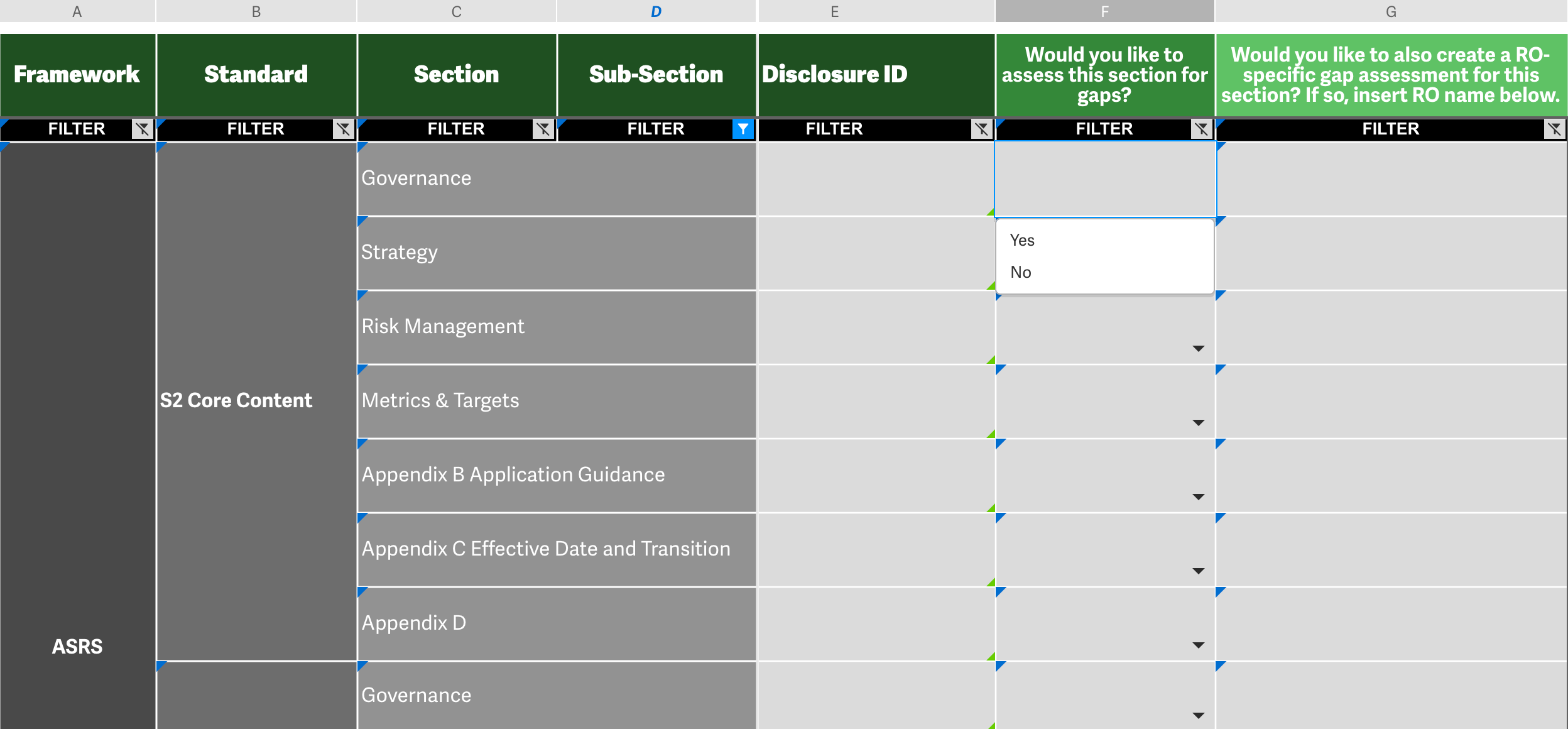Choose Yes in the dropdown list

(x=1104, y=240)
